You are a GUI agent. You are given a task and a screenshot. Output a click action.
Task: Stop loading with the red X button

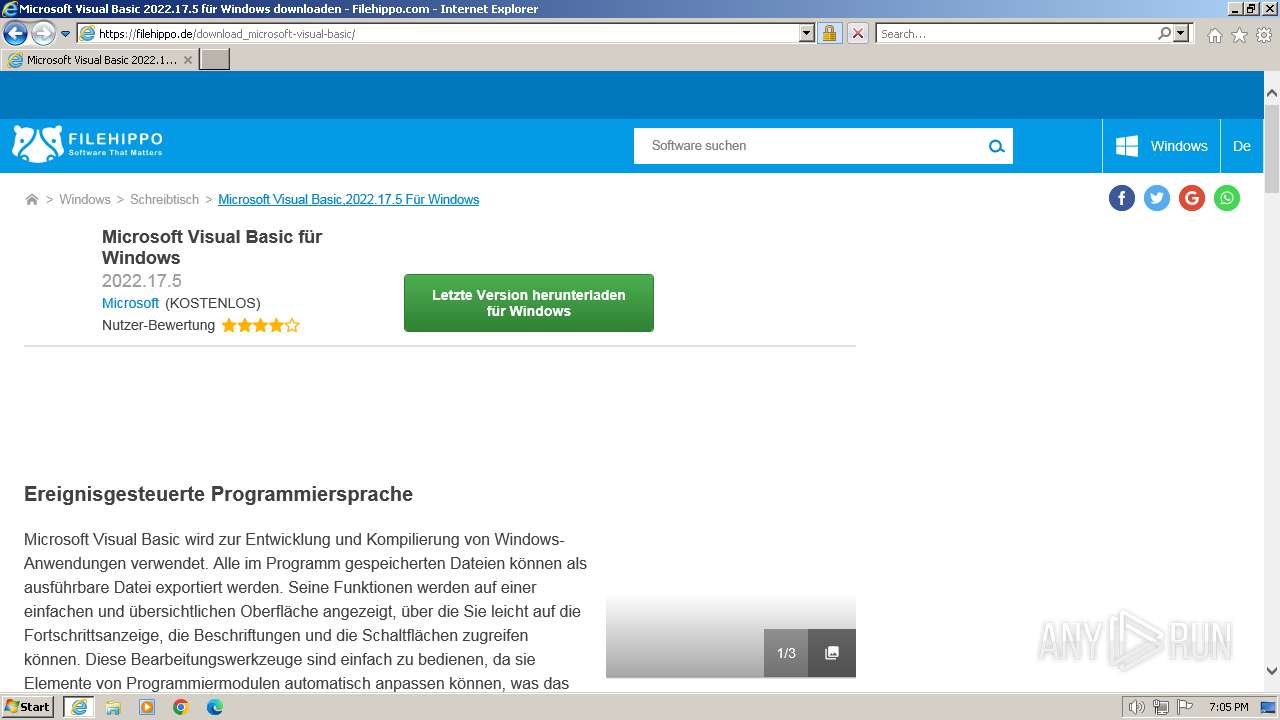(857, 33)
